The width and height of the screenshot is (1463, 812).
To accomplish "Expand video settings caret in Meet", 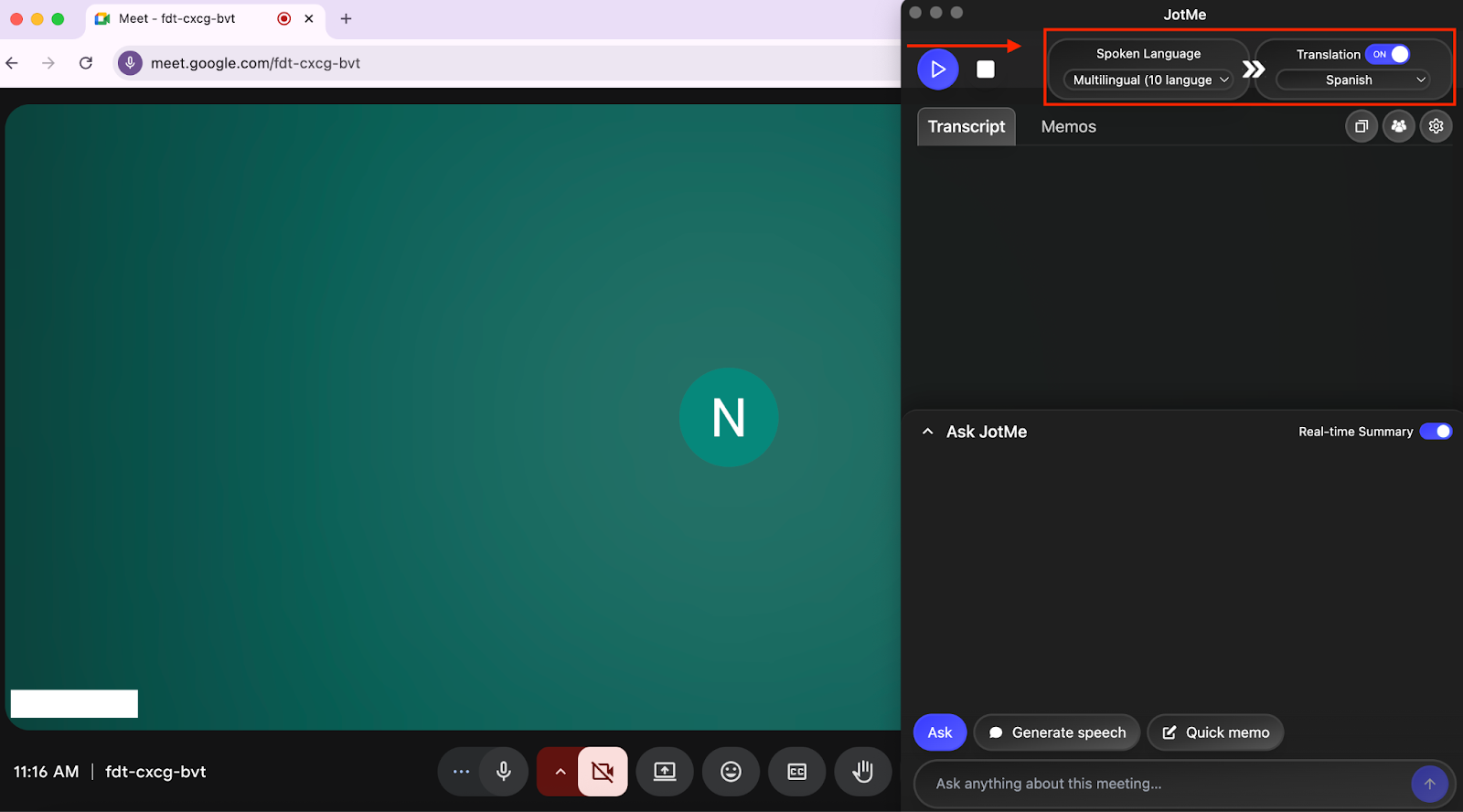I will click(560, 772).
